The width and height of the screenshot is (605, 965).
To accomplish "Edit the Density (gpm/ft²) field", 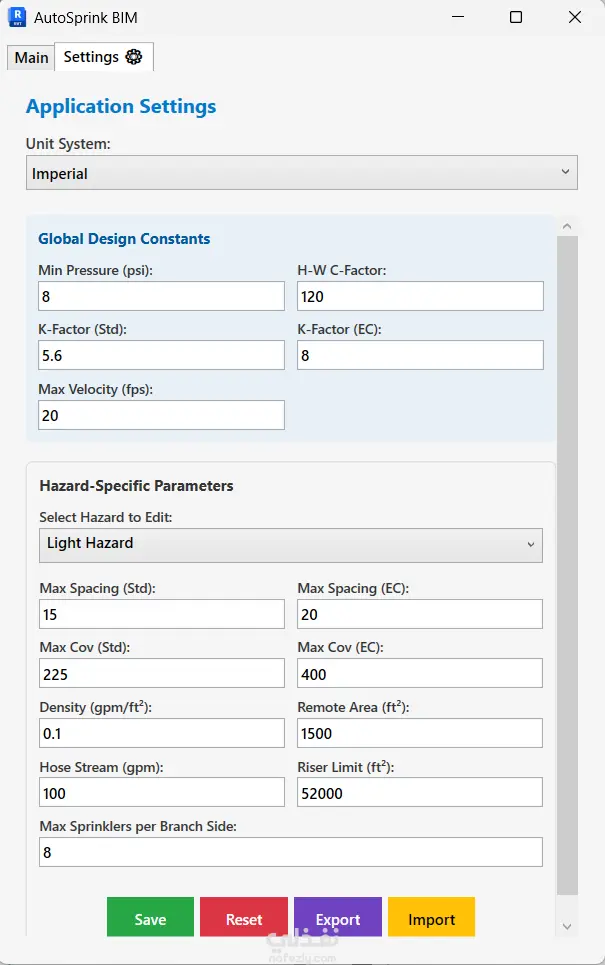I will (162, 733).
